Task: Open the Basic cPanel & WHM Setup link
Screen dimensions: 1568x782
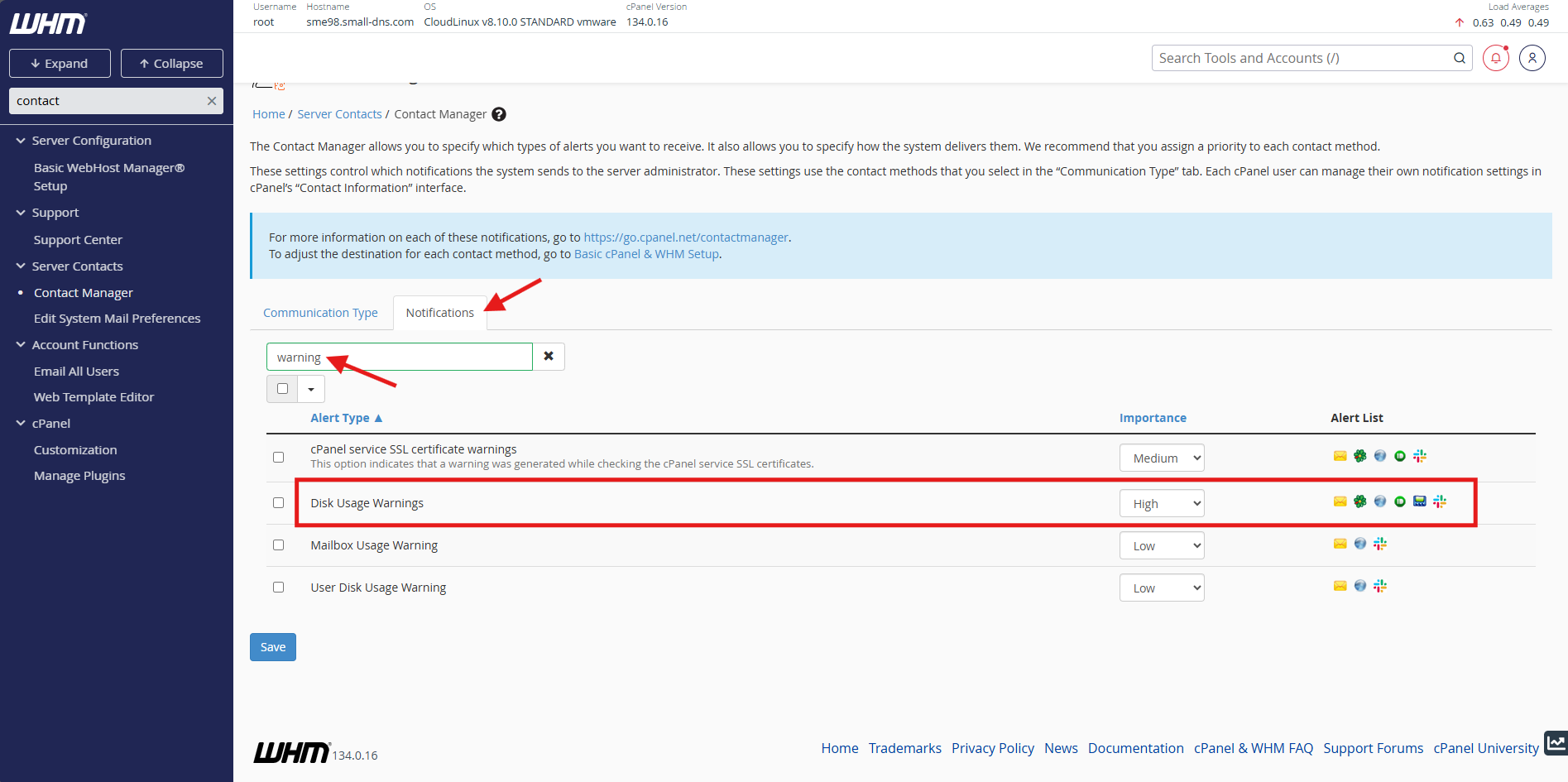Action: pyautogui.click(x=646, y=254)
